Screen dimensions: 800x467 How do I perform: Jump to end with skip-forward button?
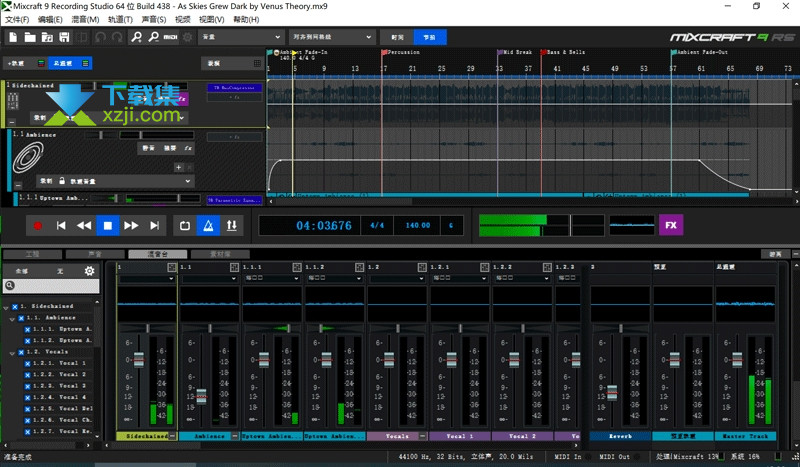[x=154, y=226]
